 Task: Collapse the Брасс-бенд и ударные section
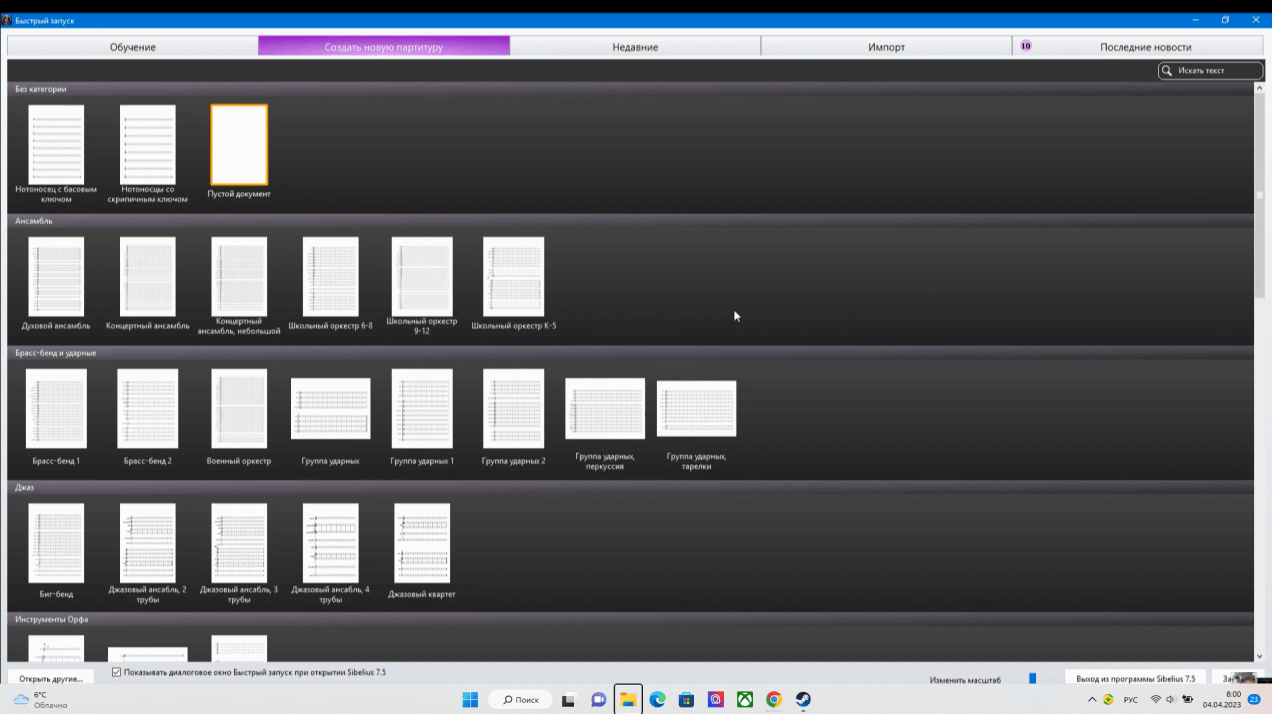(56, 353)
